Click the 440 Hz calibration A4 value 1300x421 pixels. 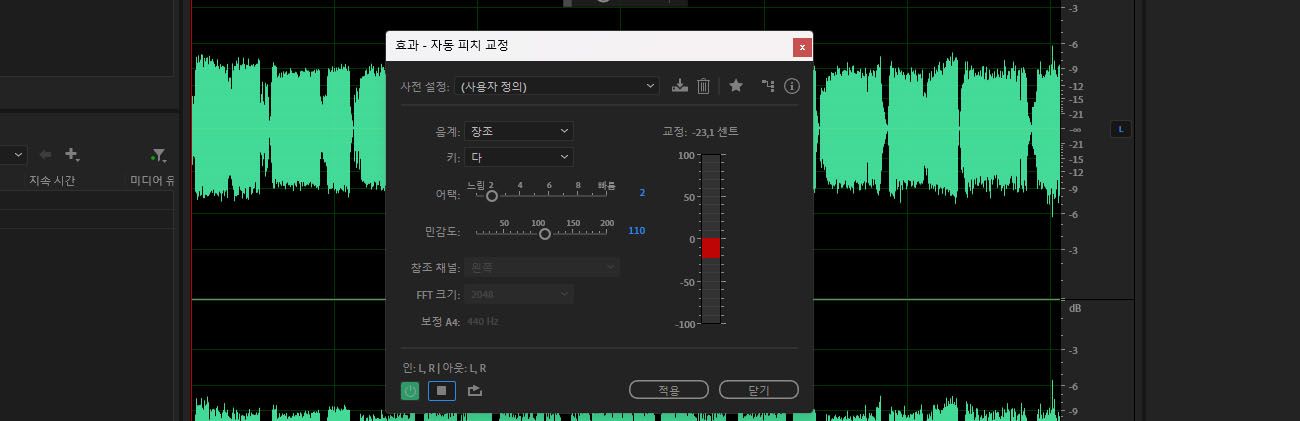pos(483,321)
